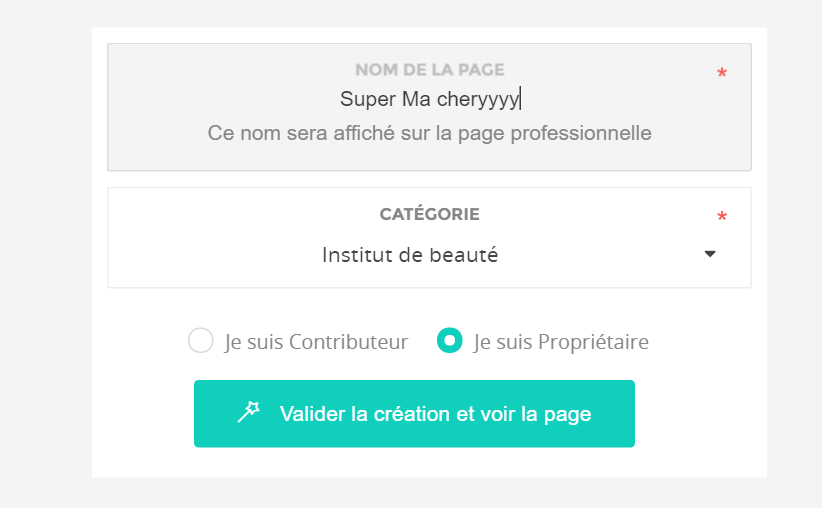This screenshot has width=822, height=508.
Task: Click the black caret arrow of the Catégorie selector
Action: pos(710,254)
